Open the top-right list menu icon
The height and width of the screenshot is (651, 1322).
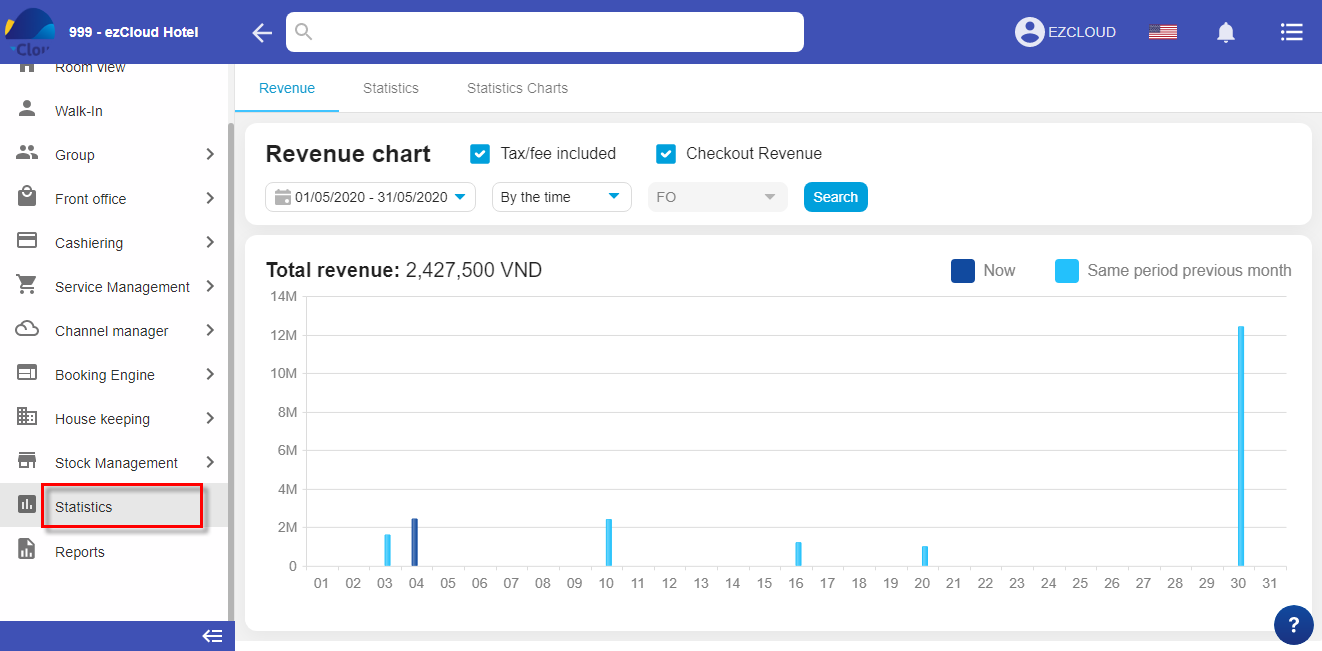[x=1291, y=32]
